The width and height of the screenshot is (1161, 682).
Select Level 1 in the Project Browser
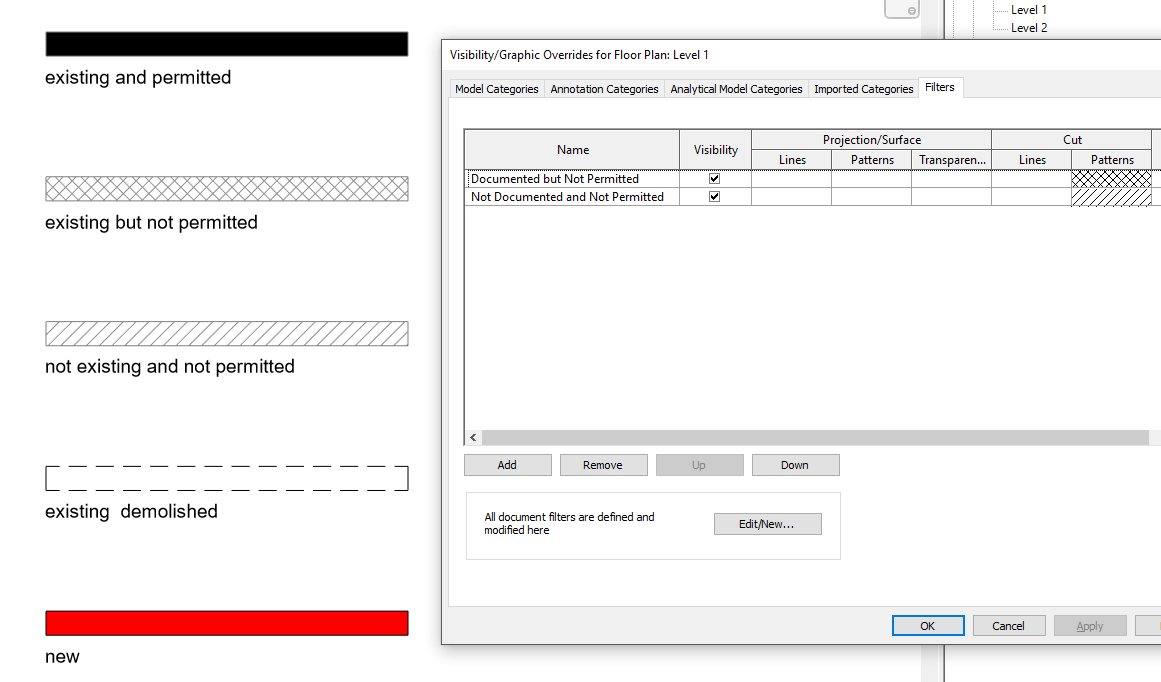coord(1027,9)
